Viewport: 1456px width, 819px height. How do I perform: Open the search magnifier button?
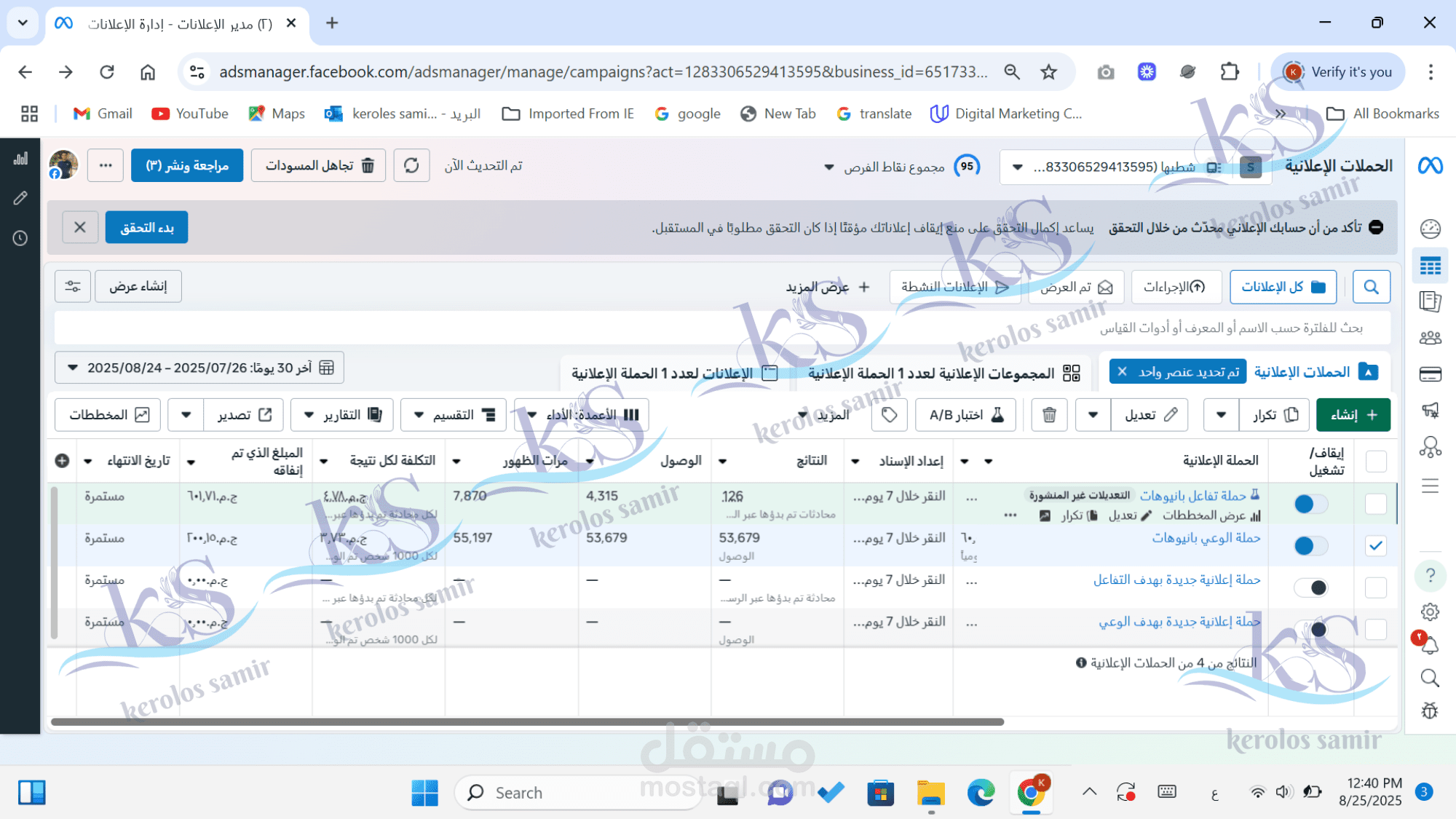point(1371,287)
